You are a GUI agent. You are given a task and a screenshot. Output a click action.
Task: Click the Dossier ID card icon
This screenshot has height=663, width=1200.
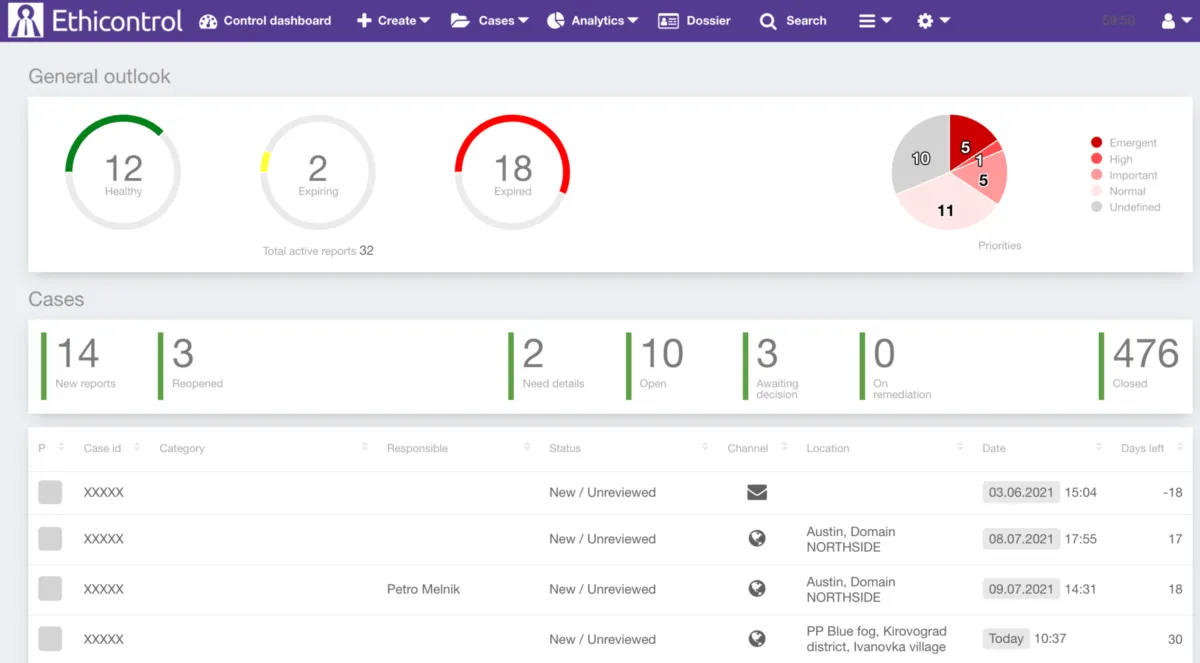click(x=668, y=21)
